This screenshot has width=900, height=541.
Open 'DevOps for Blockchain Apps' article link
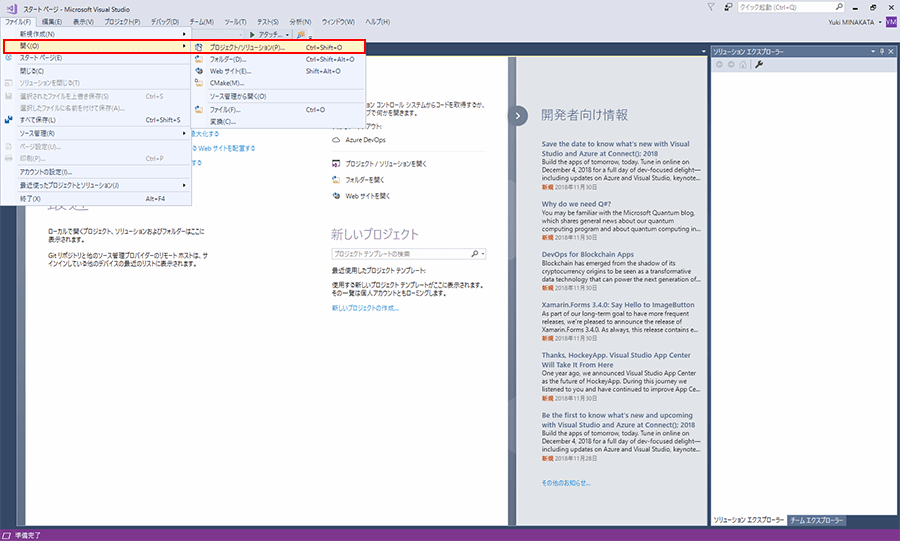pos(588,254)
